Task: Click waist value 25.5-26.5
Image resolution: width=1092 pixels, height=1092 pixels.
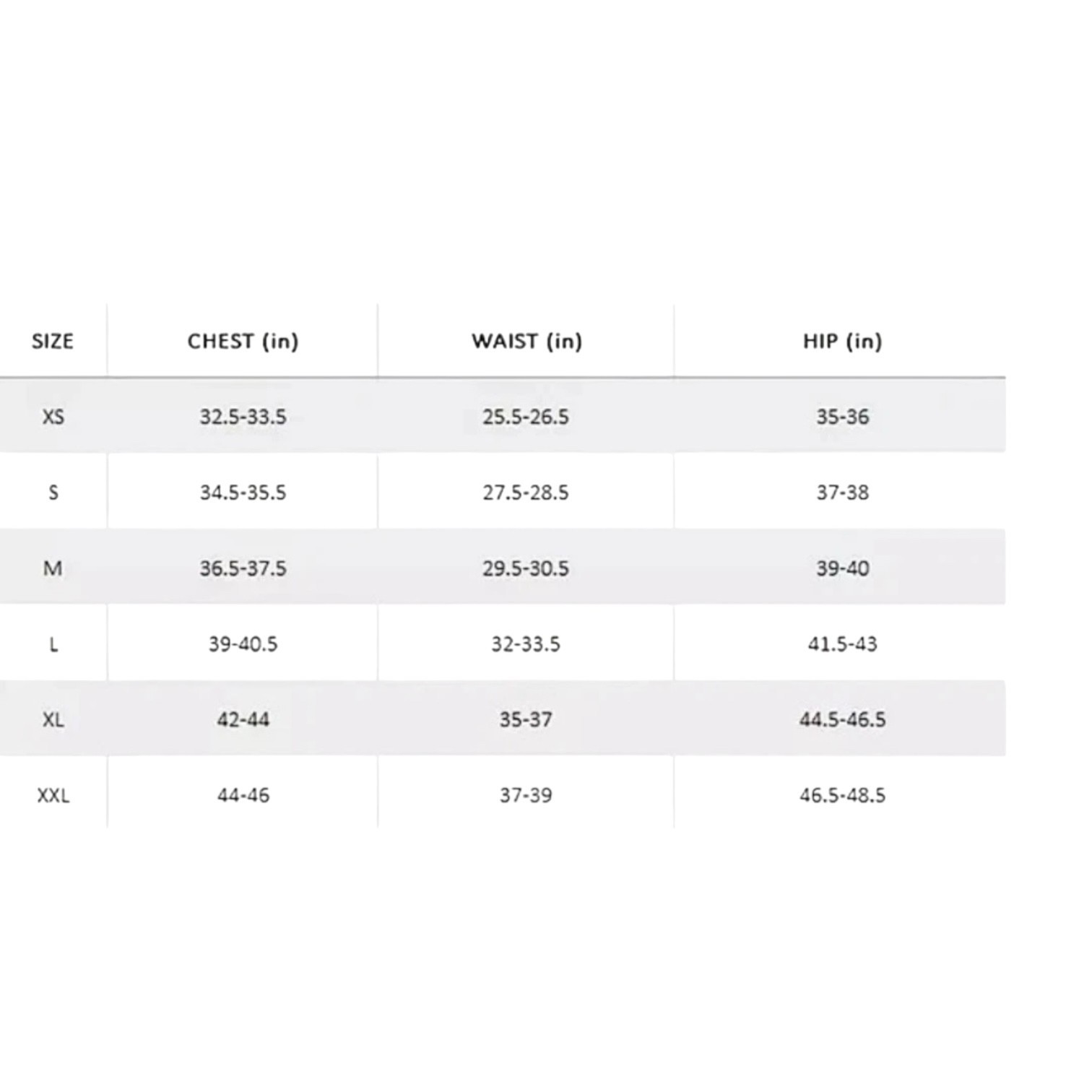Action: coord(526,417)
